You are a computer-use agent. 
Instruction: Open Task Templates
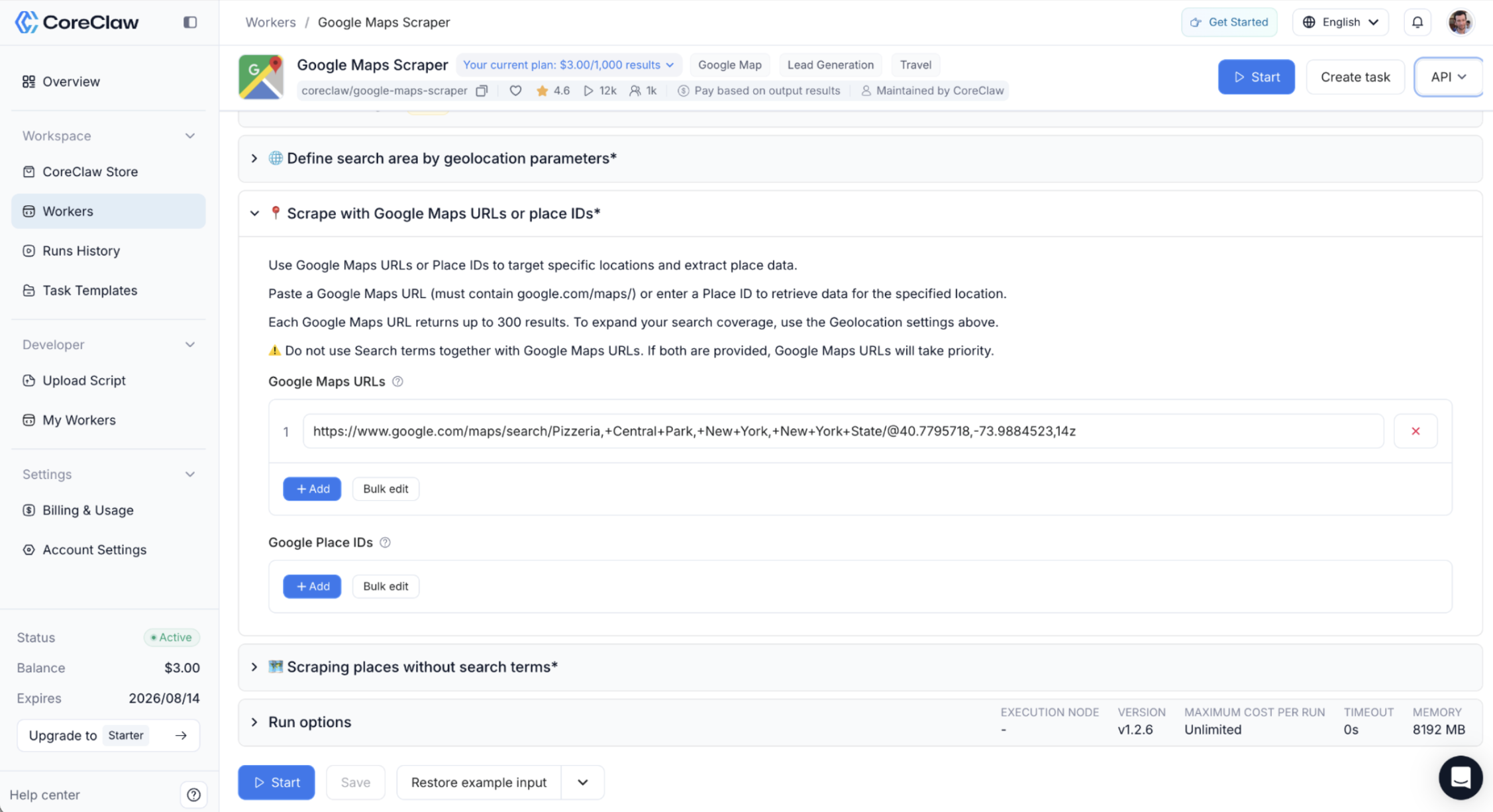pos(109,290)
